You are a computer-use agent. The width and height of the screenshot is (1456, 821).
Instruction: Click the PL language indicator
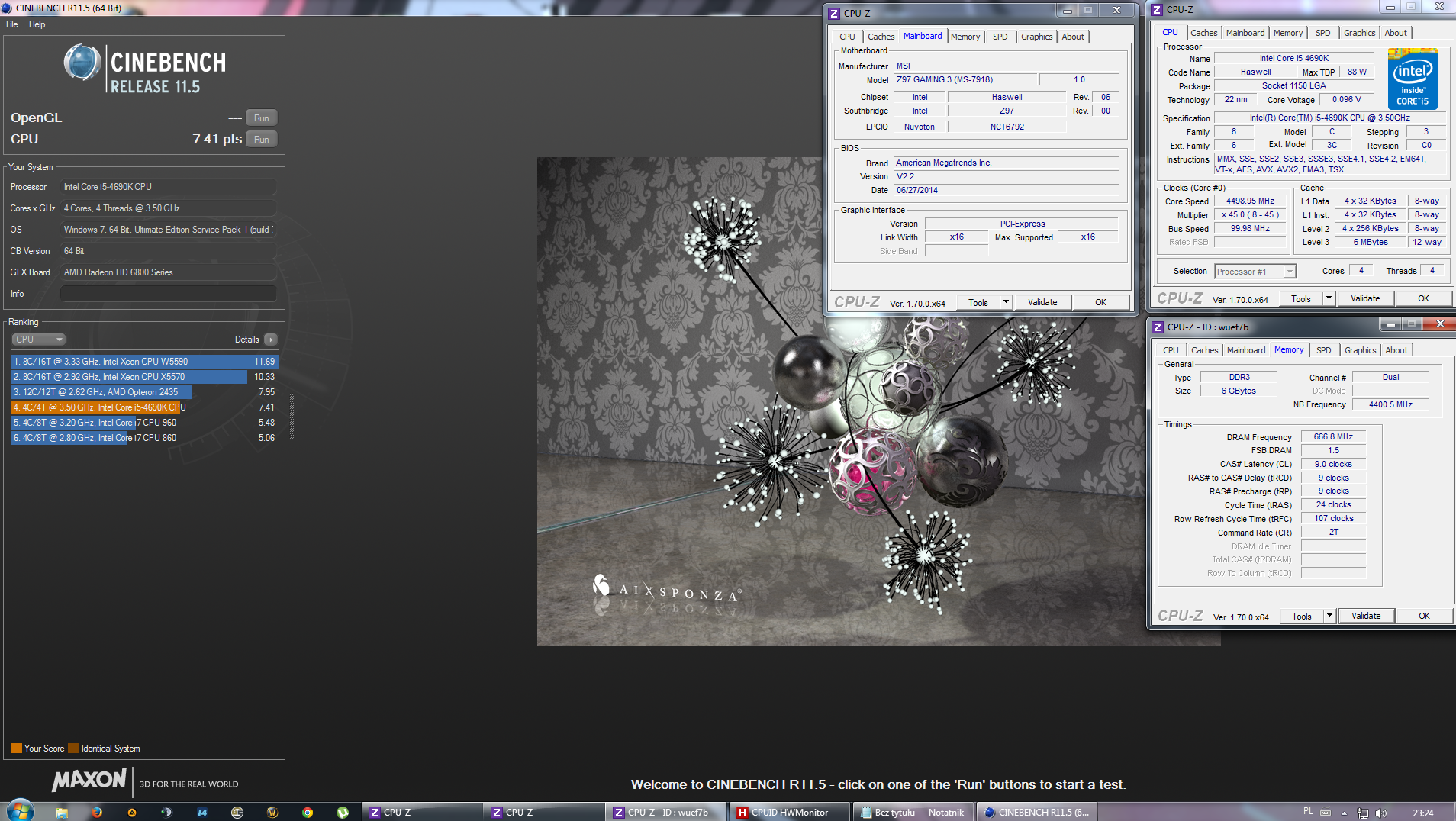(x=1308, y=812)
